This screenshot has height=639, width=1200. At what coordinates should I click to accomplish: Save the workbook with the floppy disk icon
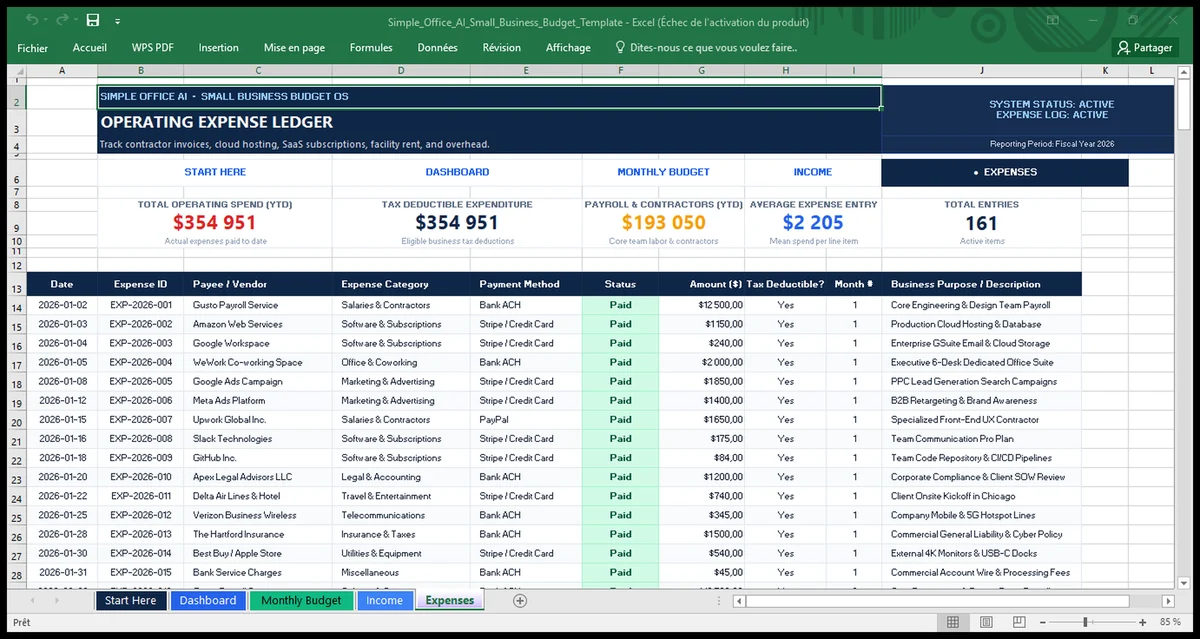point(93,20)
